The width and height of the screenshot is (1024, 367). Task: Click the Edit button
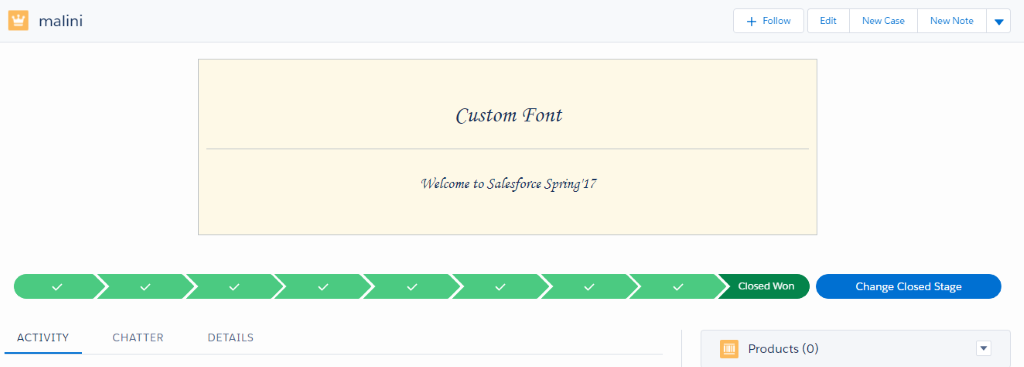coord(828,21)
